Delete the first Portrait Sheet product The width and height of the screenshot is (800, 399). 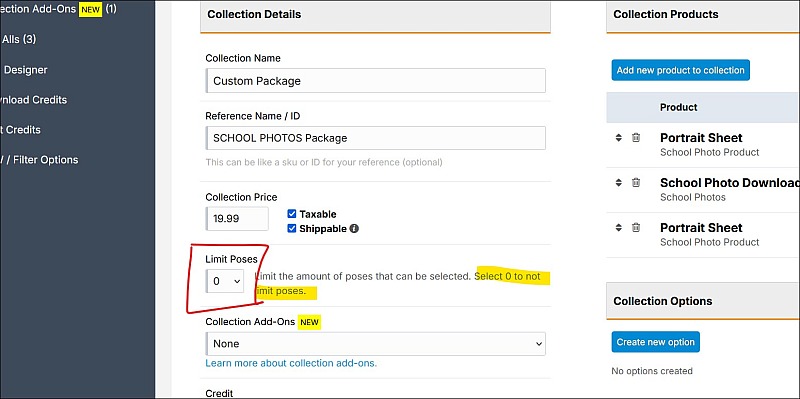coord(636,138)
